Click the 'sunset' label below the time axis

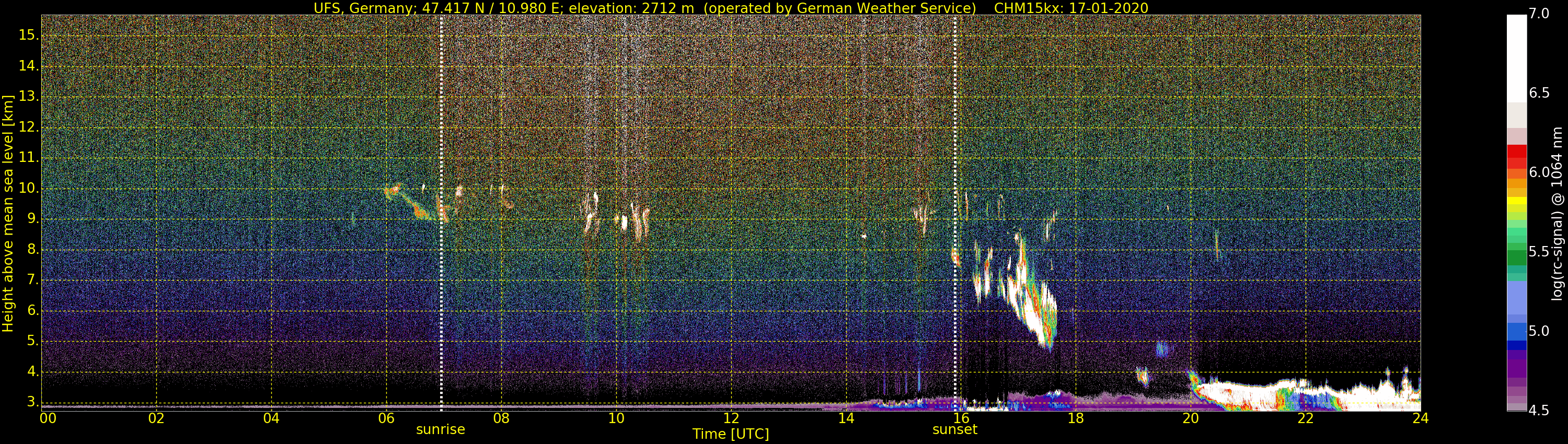coord(954,429)
